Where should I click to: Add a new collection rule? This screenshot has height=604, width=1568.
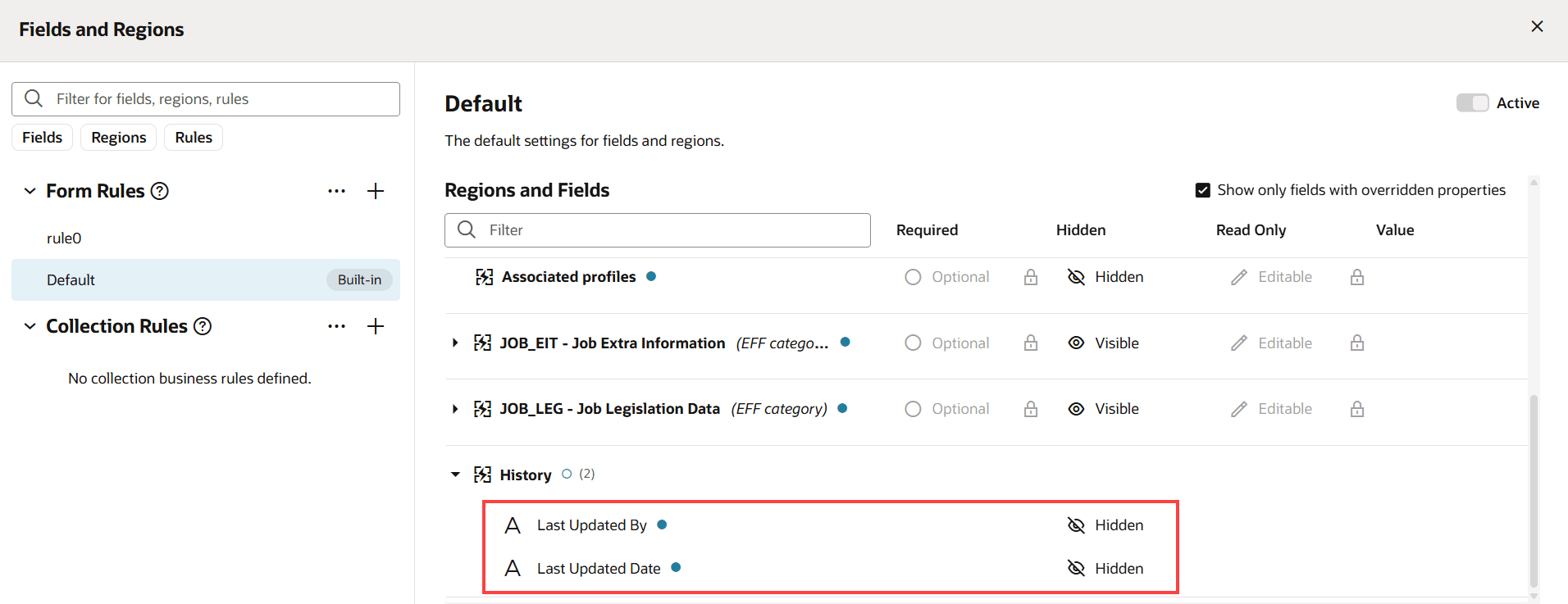coord(376,326)
